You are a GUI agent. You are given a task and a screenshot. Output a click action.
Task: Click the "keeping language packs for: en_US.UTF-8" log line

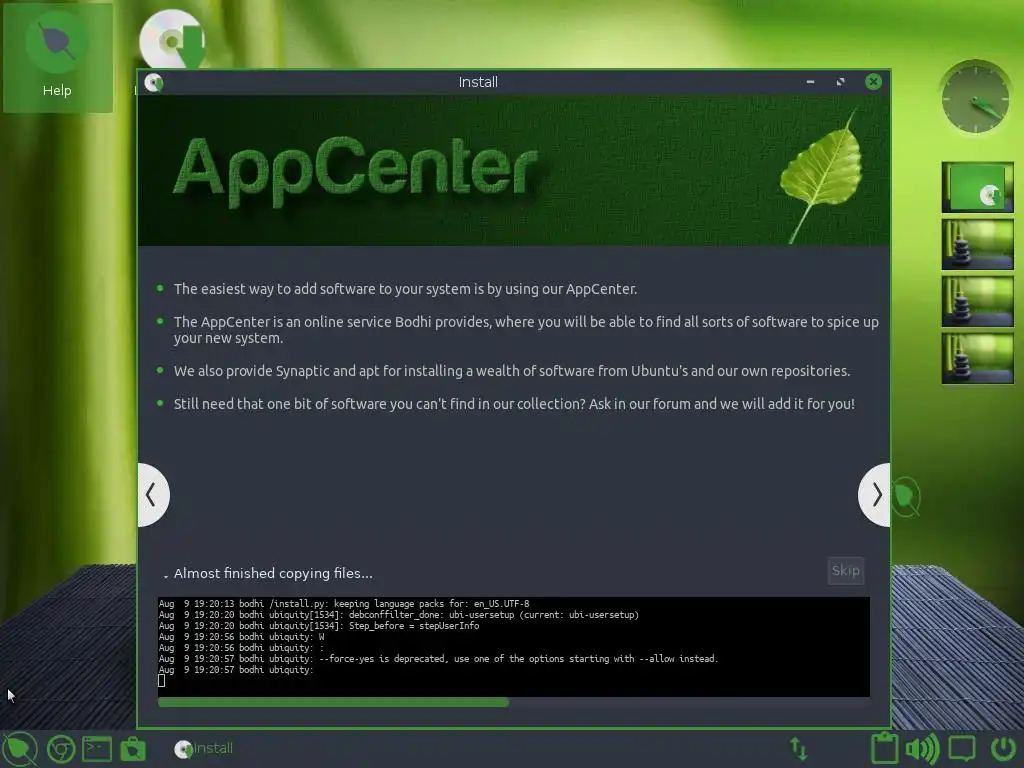[344, 603]
